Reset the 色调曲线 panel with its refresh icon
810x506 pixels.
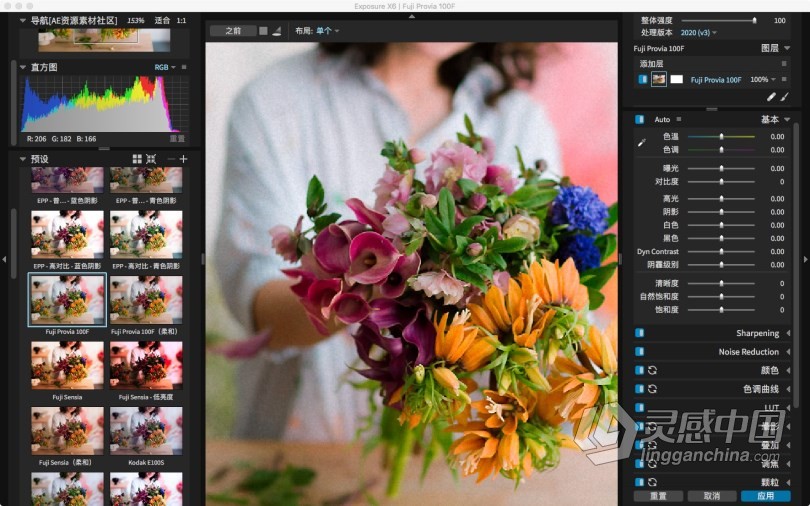pyautogui.click(x=652, y=389)
